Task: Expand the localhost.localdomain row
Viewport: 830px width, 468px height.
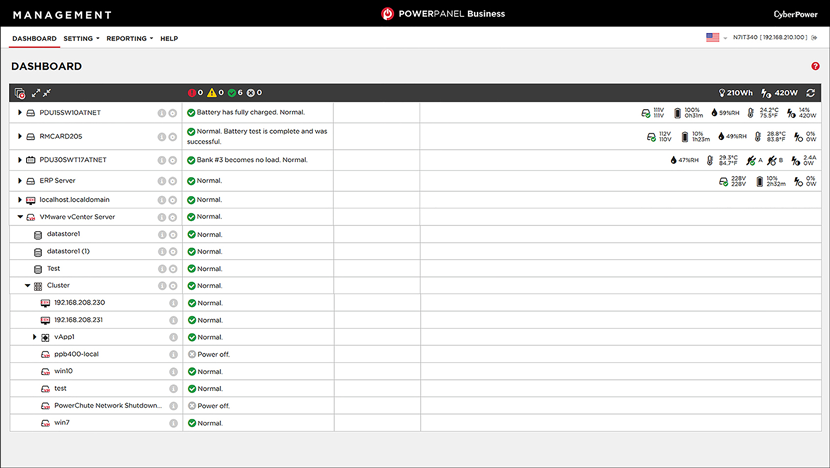Action: (20, 200)
